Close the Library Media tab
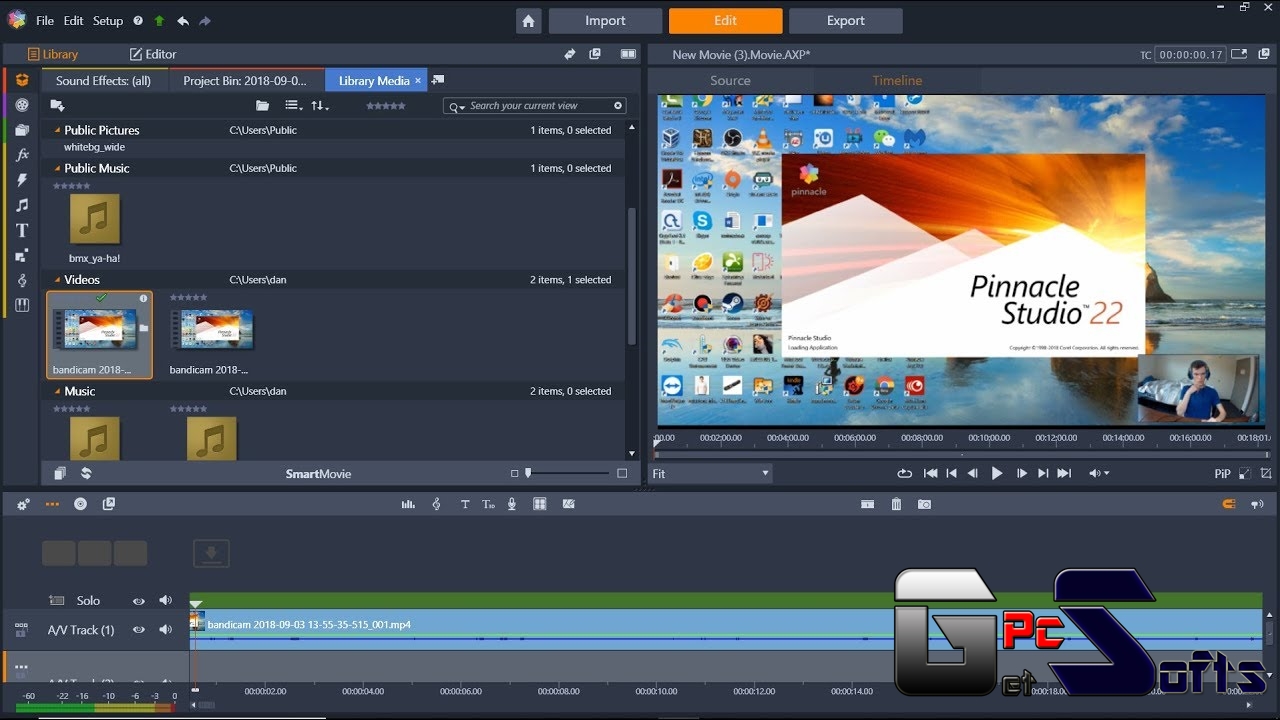 (418, 80)
